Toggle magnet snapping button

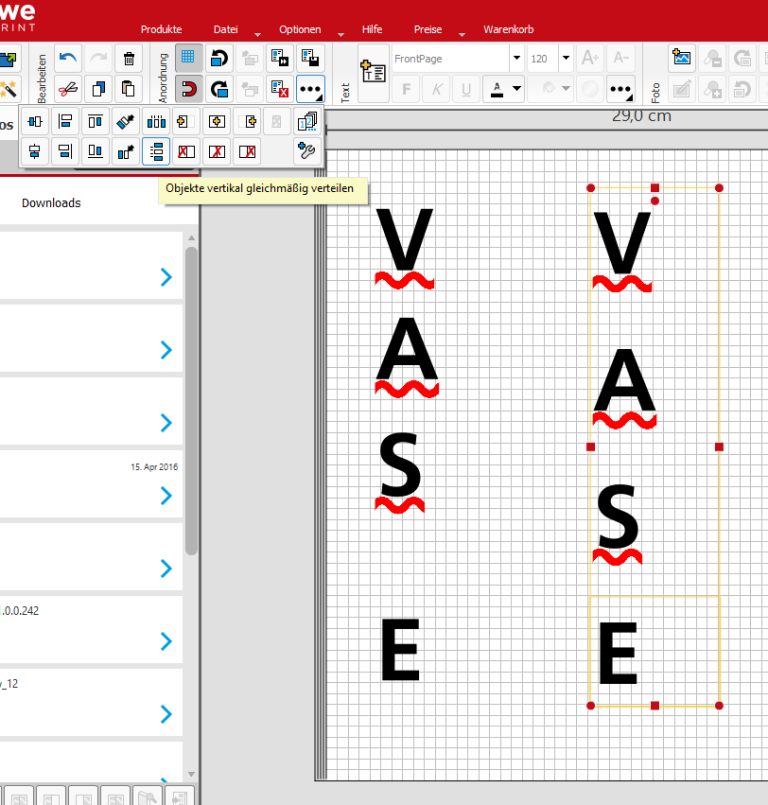click(x=188, y=89)
